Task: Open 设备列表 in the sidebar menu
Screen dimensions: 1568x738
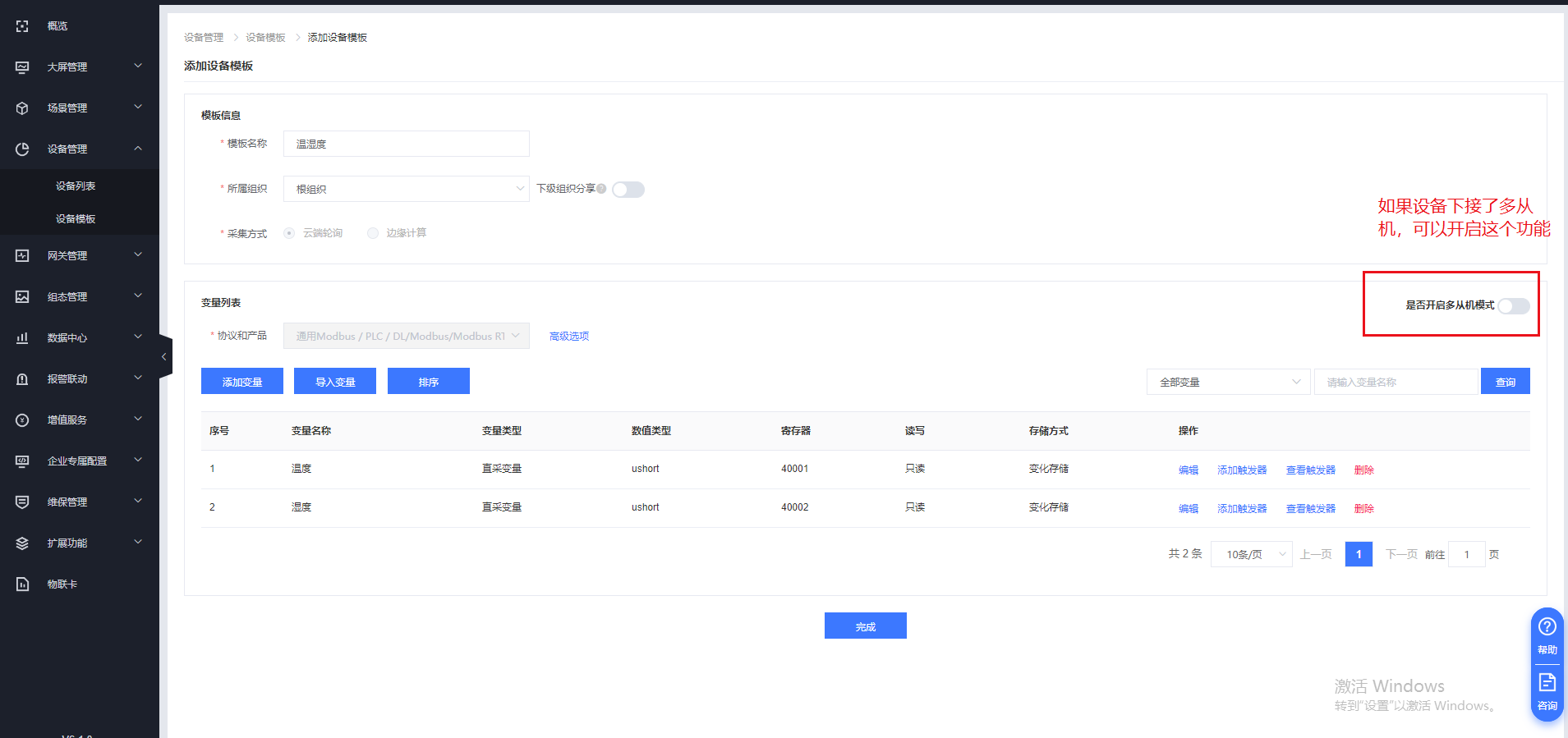Action: pyautogui.click(x=76, y=186)
